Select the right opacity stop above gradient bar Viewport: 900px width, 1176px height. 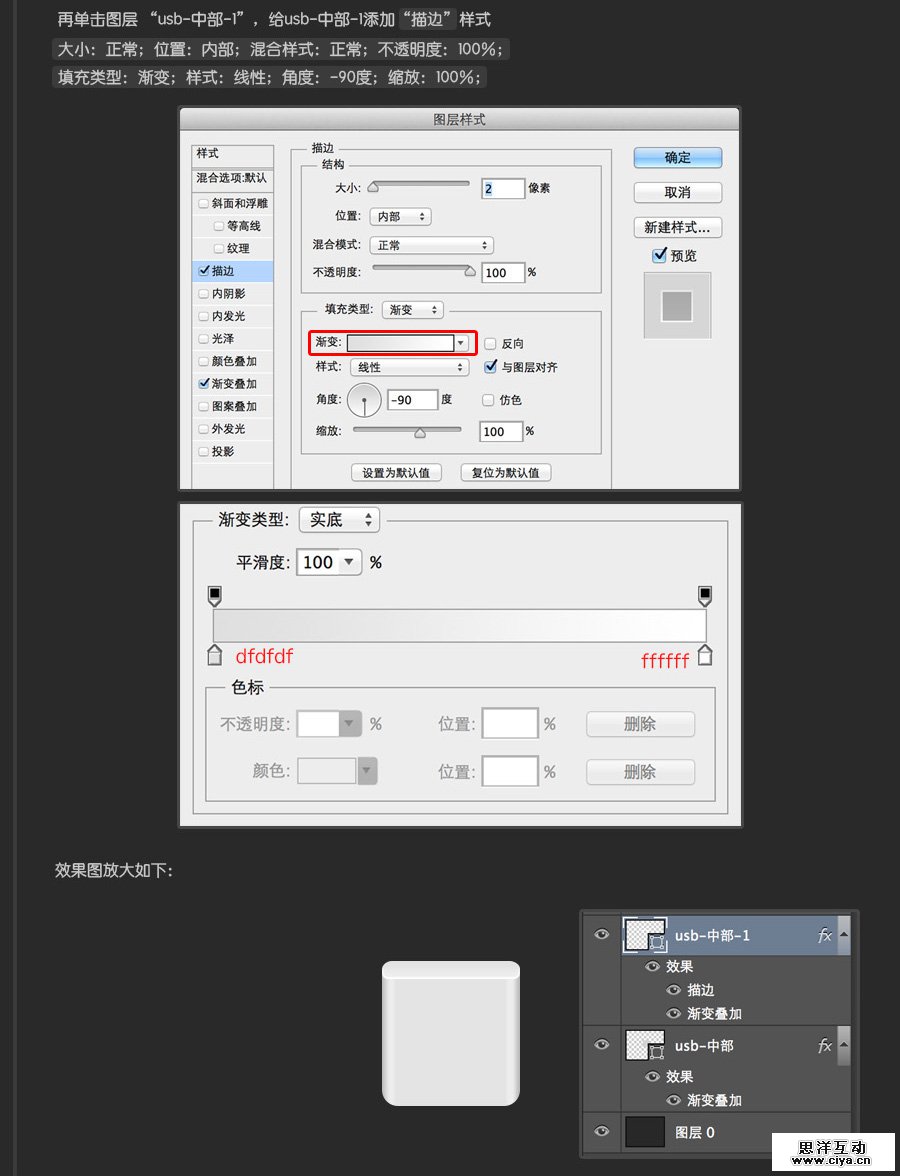[x=705, y=595]
